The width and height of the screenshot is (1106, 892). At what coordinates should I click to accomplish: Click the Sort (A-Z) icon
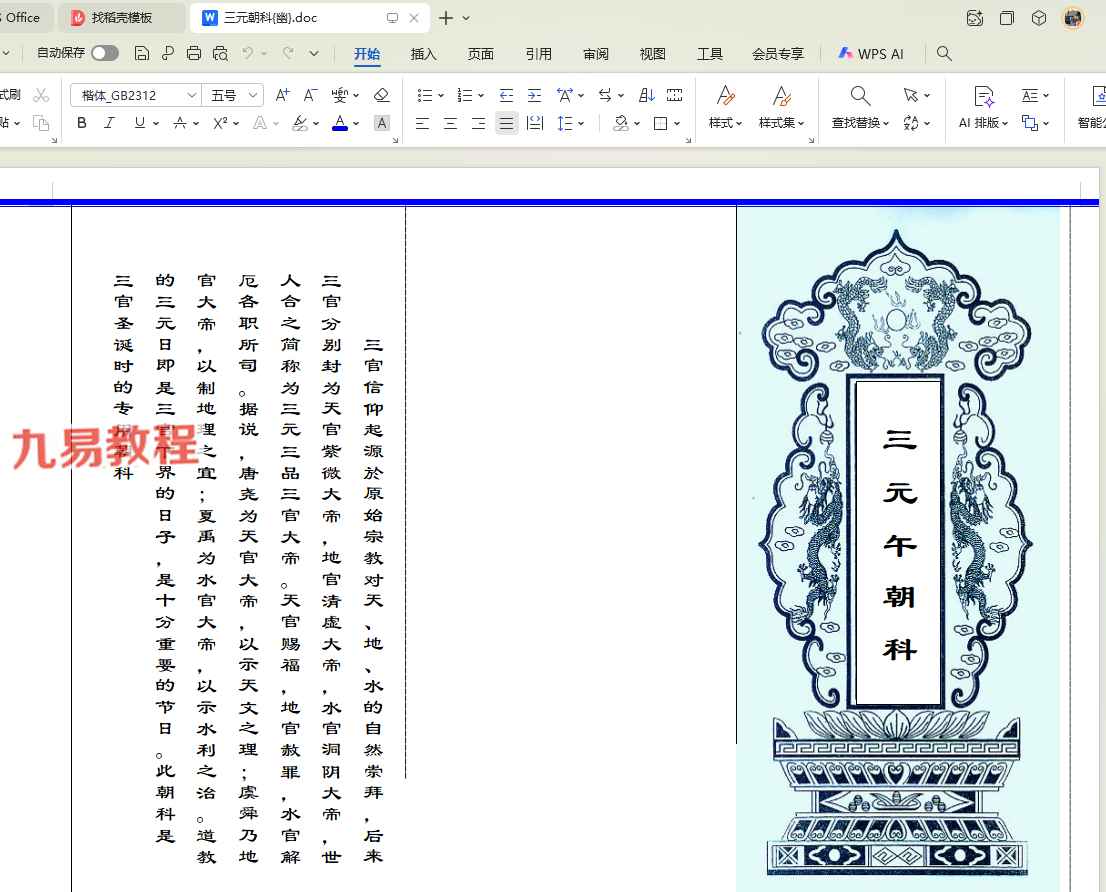(x=647, y=95)
